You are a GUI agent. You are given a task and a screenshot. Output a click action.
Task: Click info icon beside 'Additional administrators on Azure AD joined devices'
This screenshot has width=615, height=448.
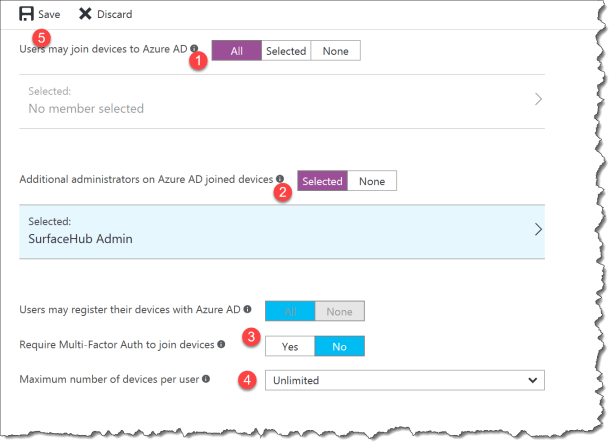pyautogui.click(x=280, y=178)
